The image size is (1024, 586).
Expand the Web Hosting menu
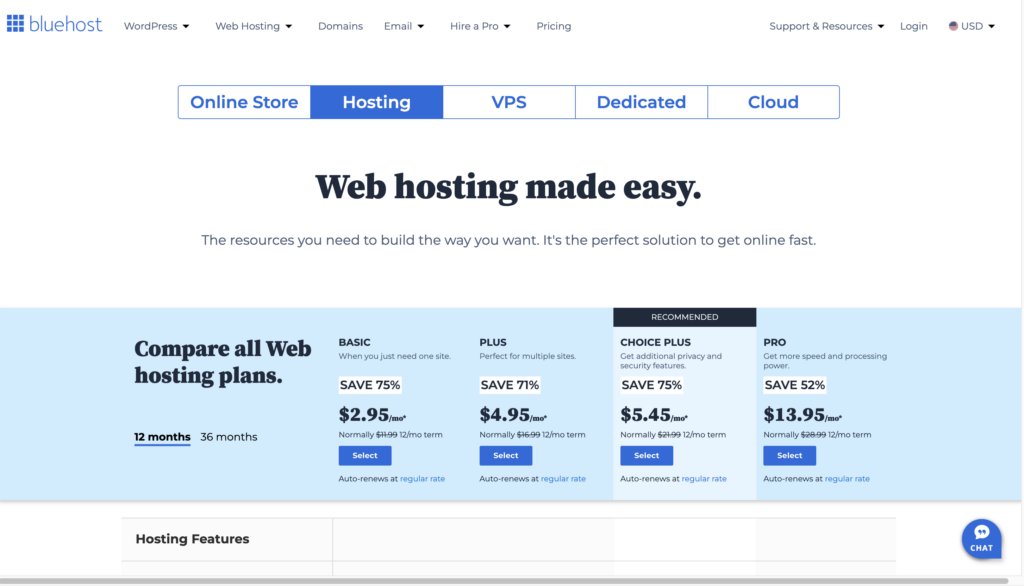[x=253, y=26]
